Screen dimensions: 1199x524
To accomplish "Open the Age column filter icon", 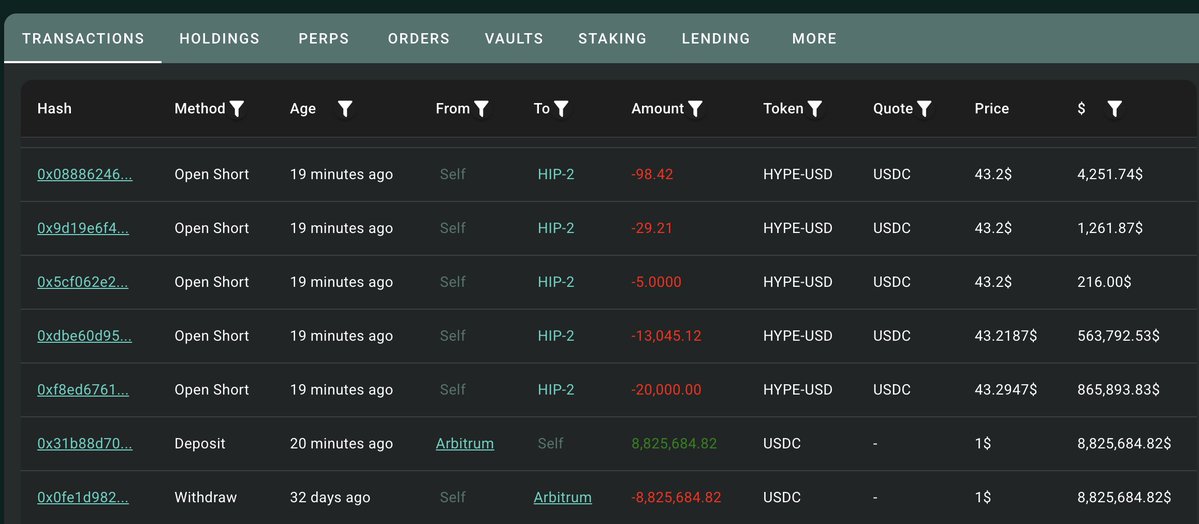I will 345,109.
